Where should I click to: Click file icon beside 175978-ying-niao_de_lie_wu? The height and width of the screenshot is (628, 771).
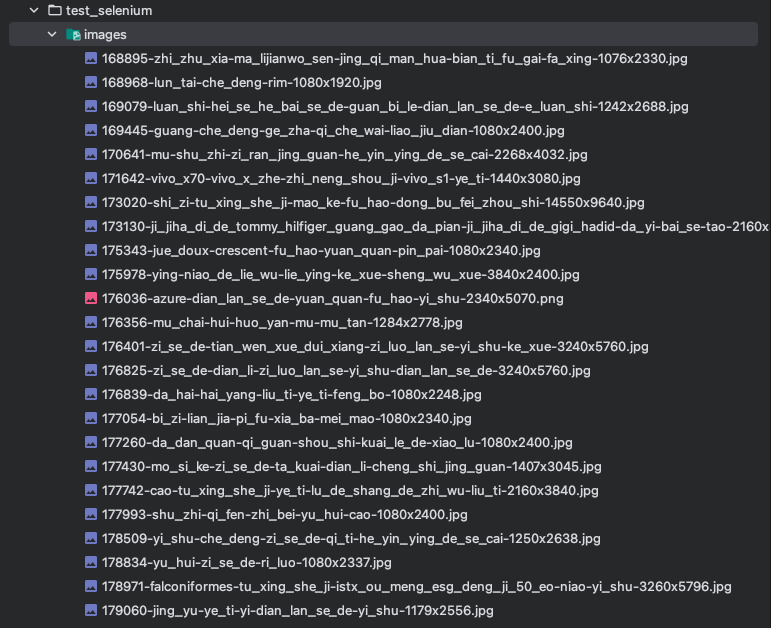tap(91, 275)
